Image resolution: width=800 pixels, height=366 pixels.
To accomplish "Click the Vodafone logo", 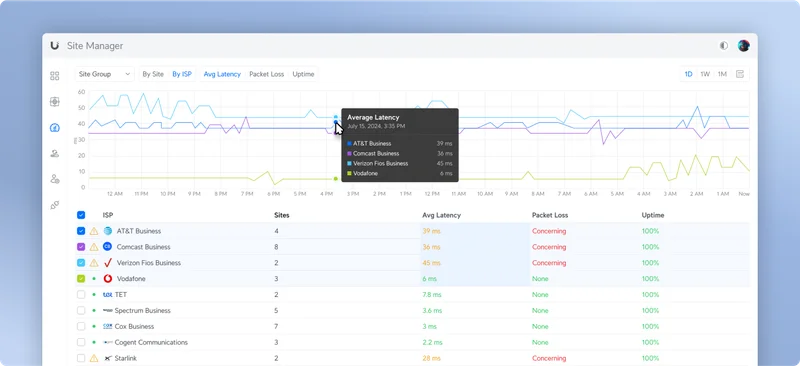I will [x=108, y=279].
